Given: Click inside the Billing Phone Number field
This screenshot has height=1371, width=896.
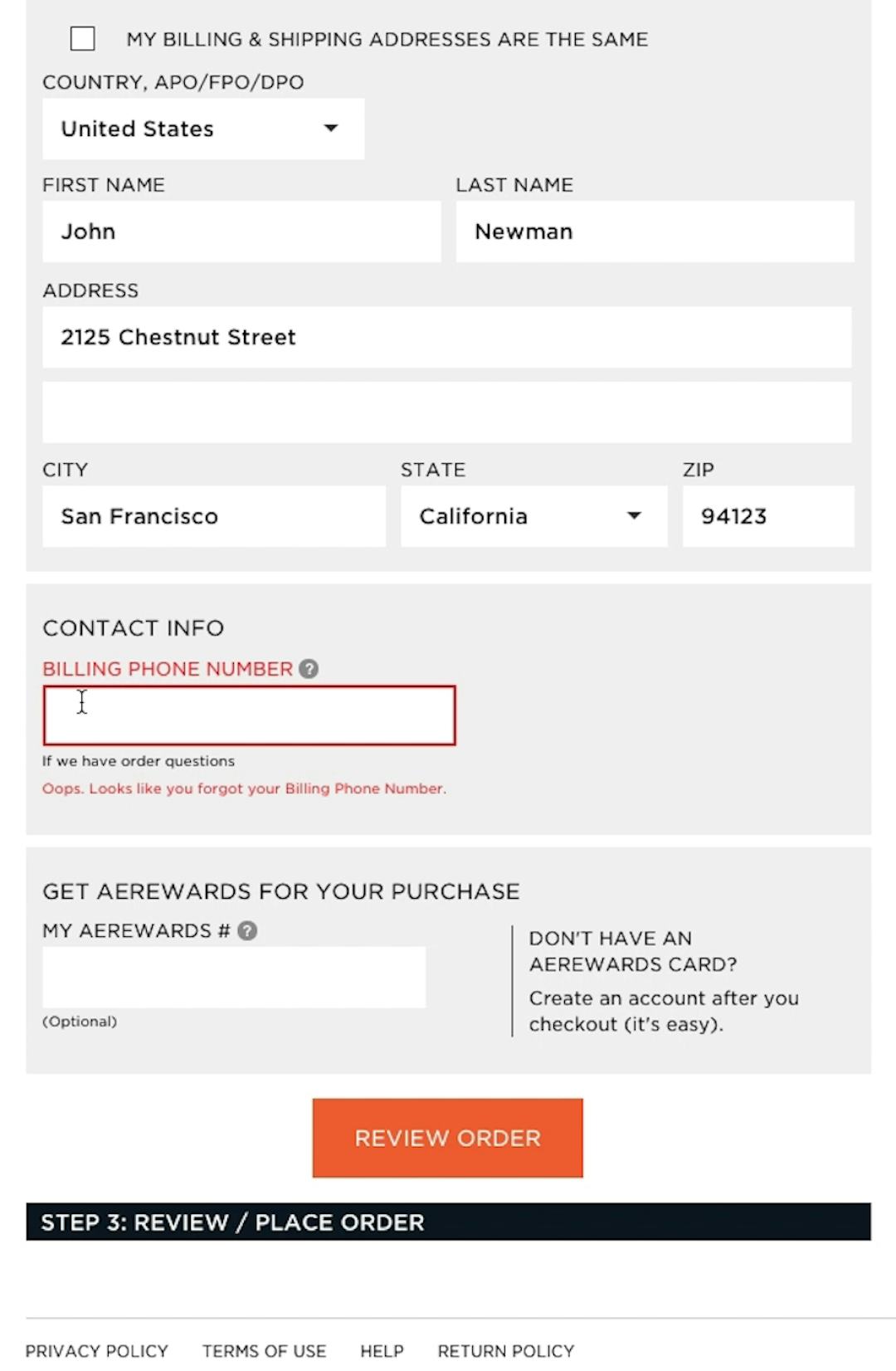Looking at the screenshot, I should pyautogui.click(x=249, y=715).
